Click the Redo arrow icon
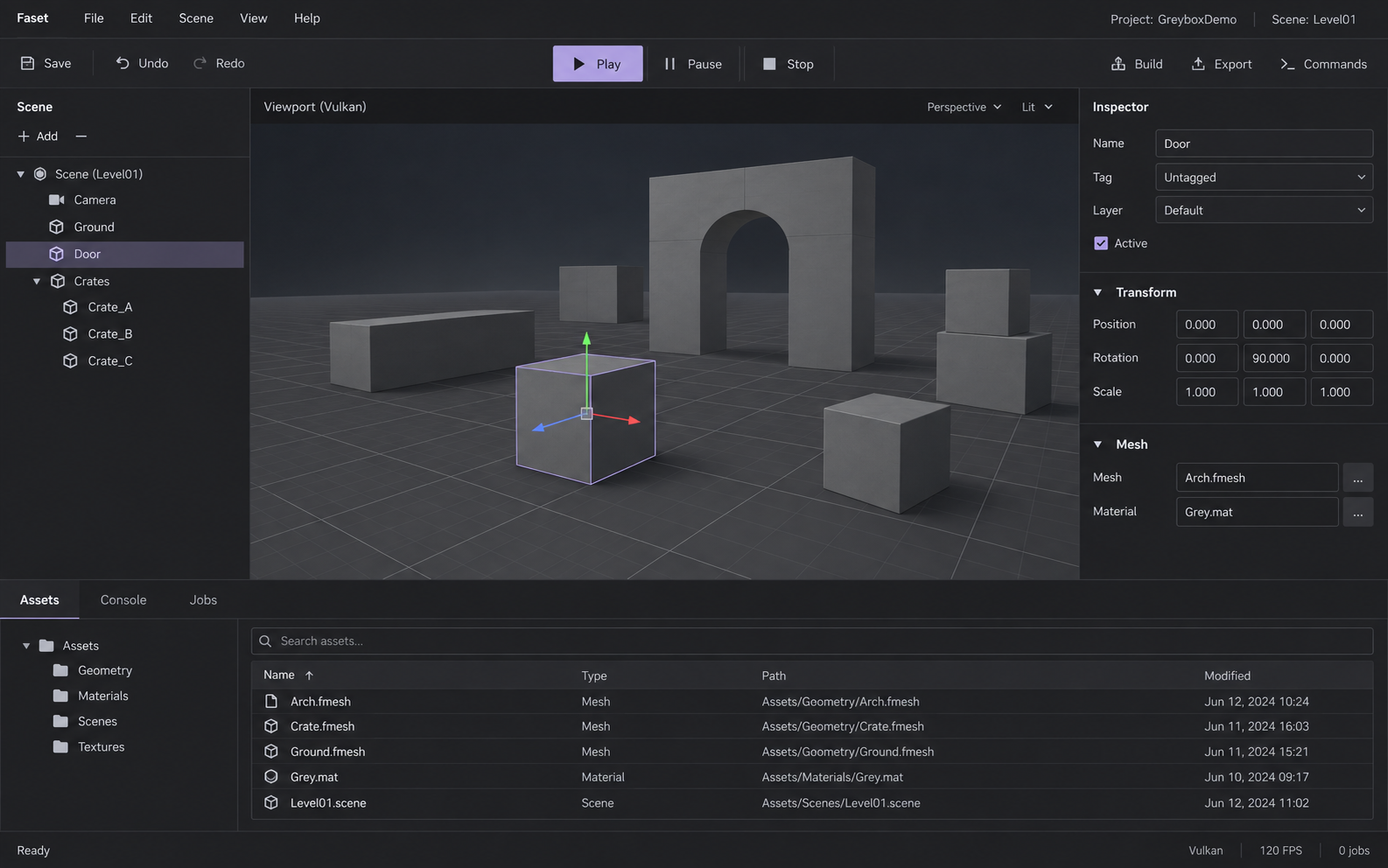This screenshot has width=1388, height=868. (x=200, y=63)
